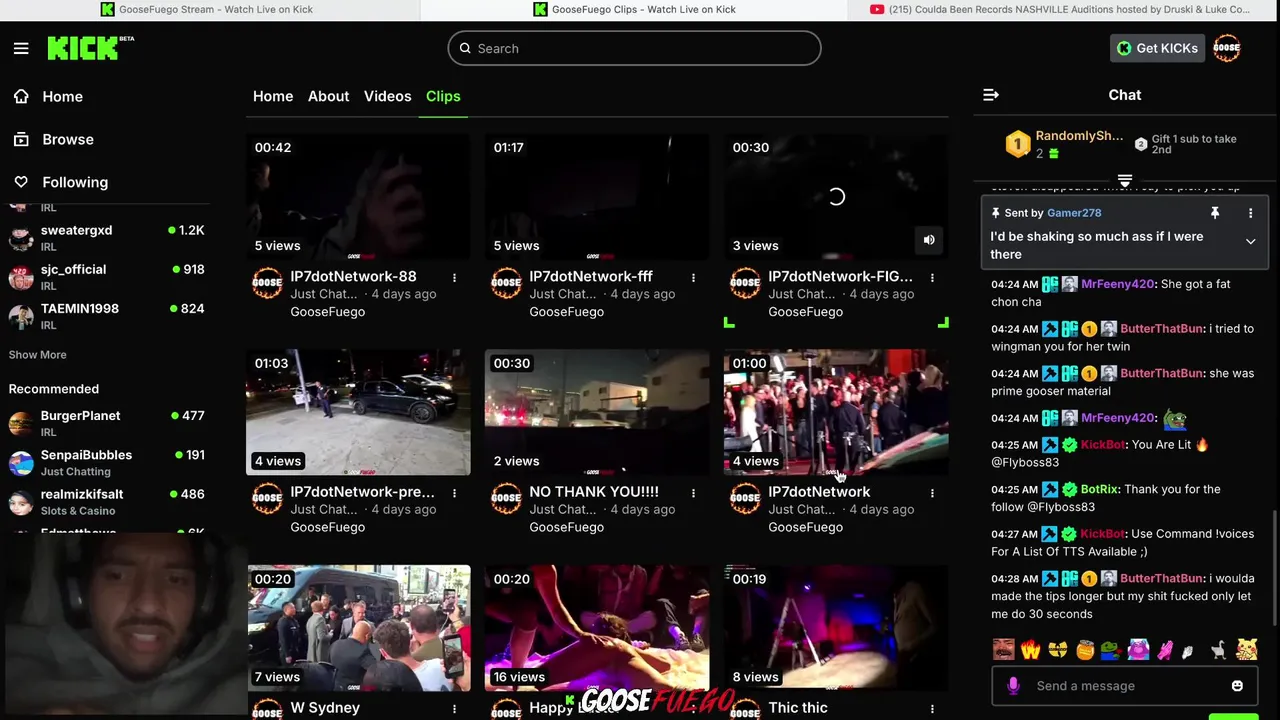Open options menu for IP7dotNetwork-FIG clip

(932, 277)
